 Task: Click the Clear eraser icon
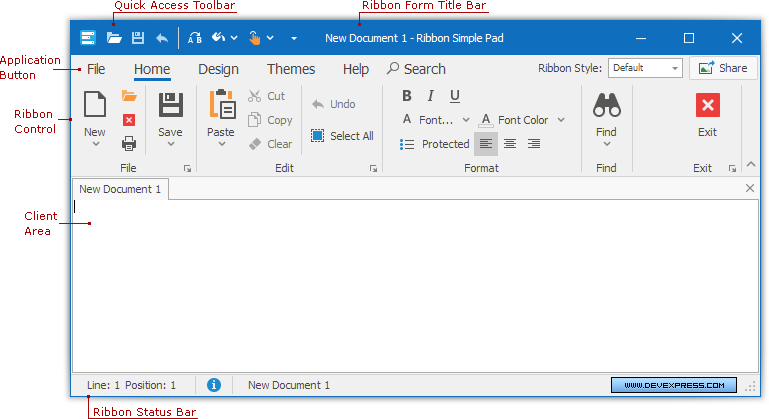(x=255, y=144)
